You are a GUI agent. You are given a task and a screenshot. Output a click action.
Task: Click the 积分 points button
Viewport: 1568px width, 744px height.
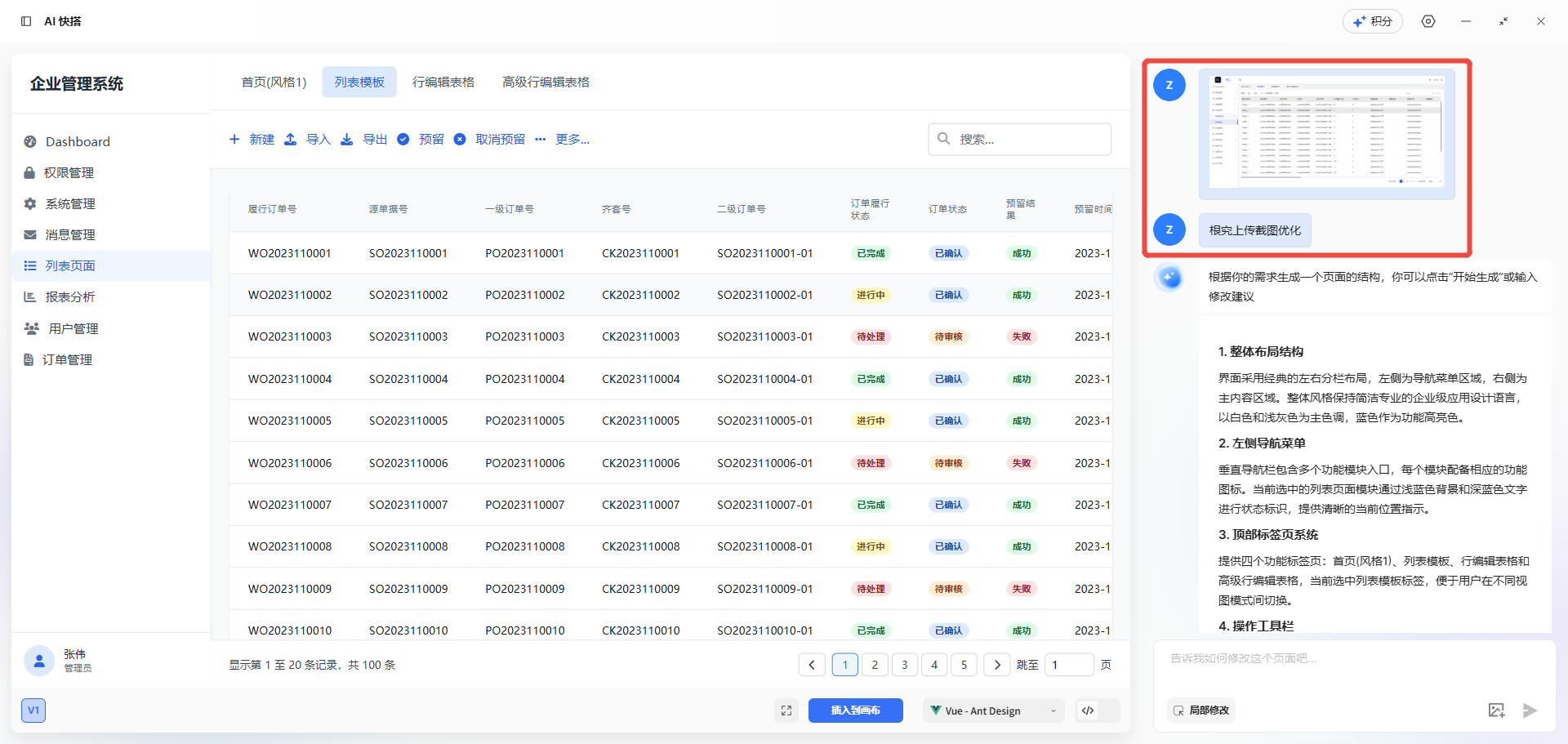click(x=1372, y=21)
